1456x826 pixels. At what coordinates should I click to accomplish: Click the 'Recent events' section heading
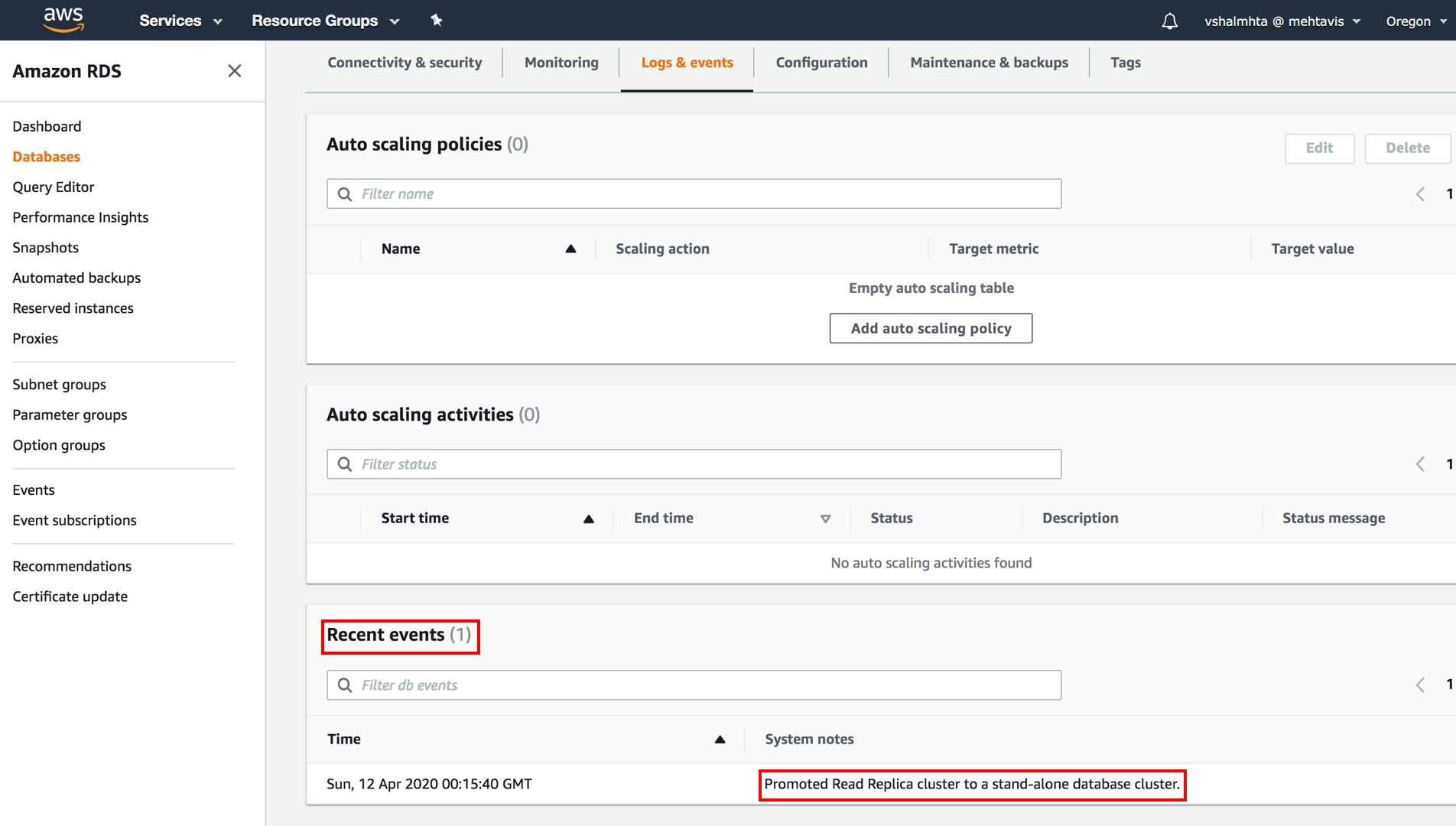coord(399,636)
